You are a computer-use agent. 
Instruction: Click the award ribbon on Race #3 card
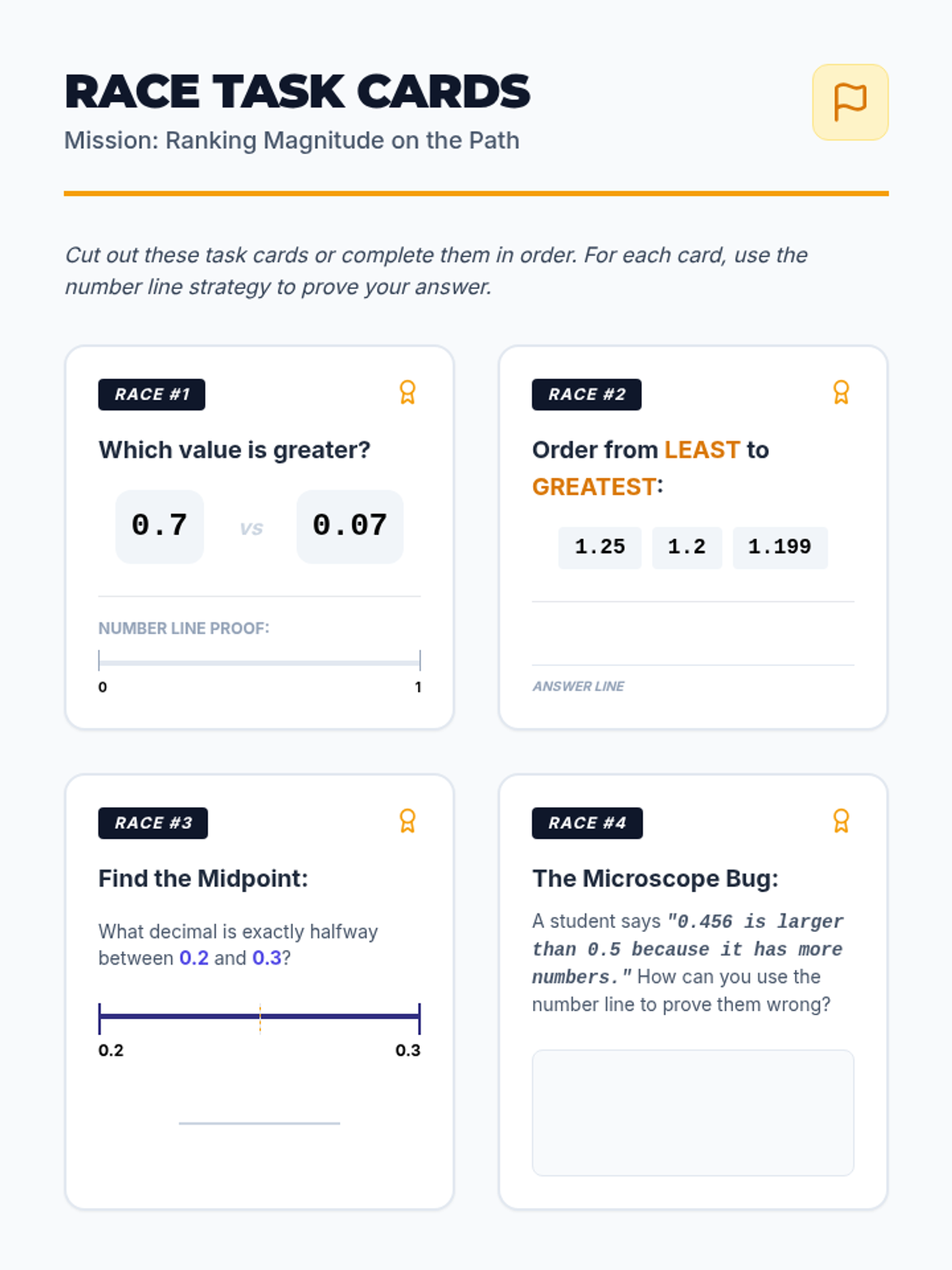tap(407, 821)
